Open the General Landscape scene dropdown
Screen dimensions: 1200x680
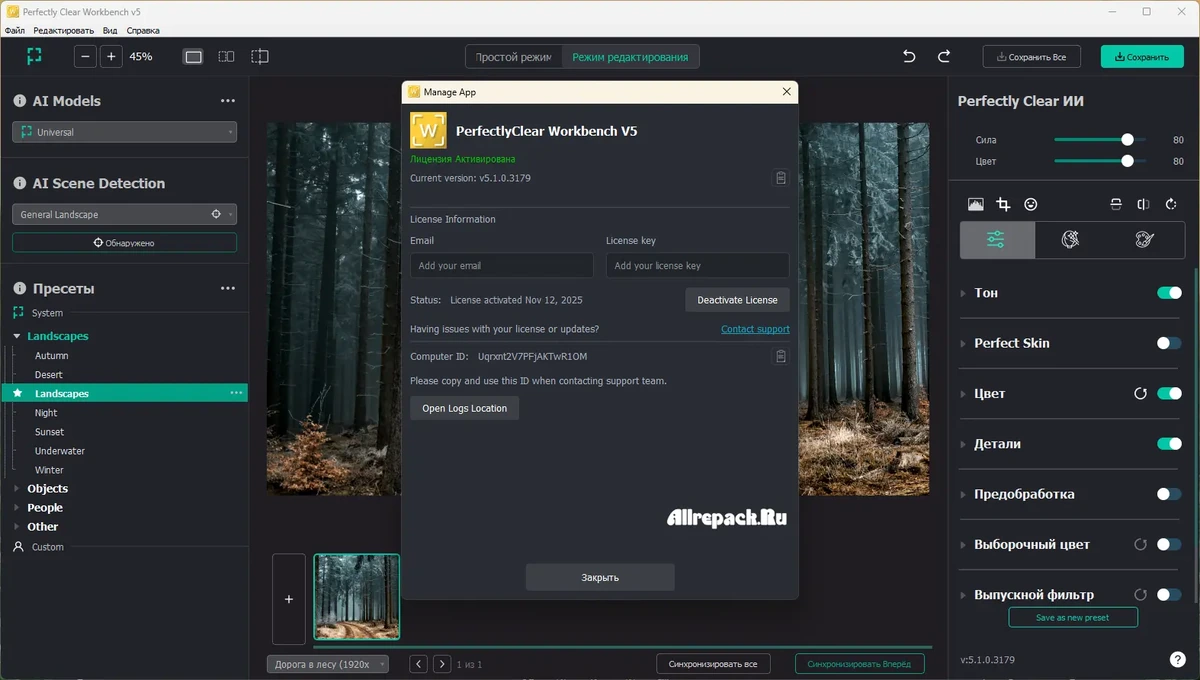point(124,214)
